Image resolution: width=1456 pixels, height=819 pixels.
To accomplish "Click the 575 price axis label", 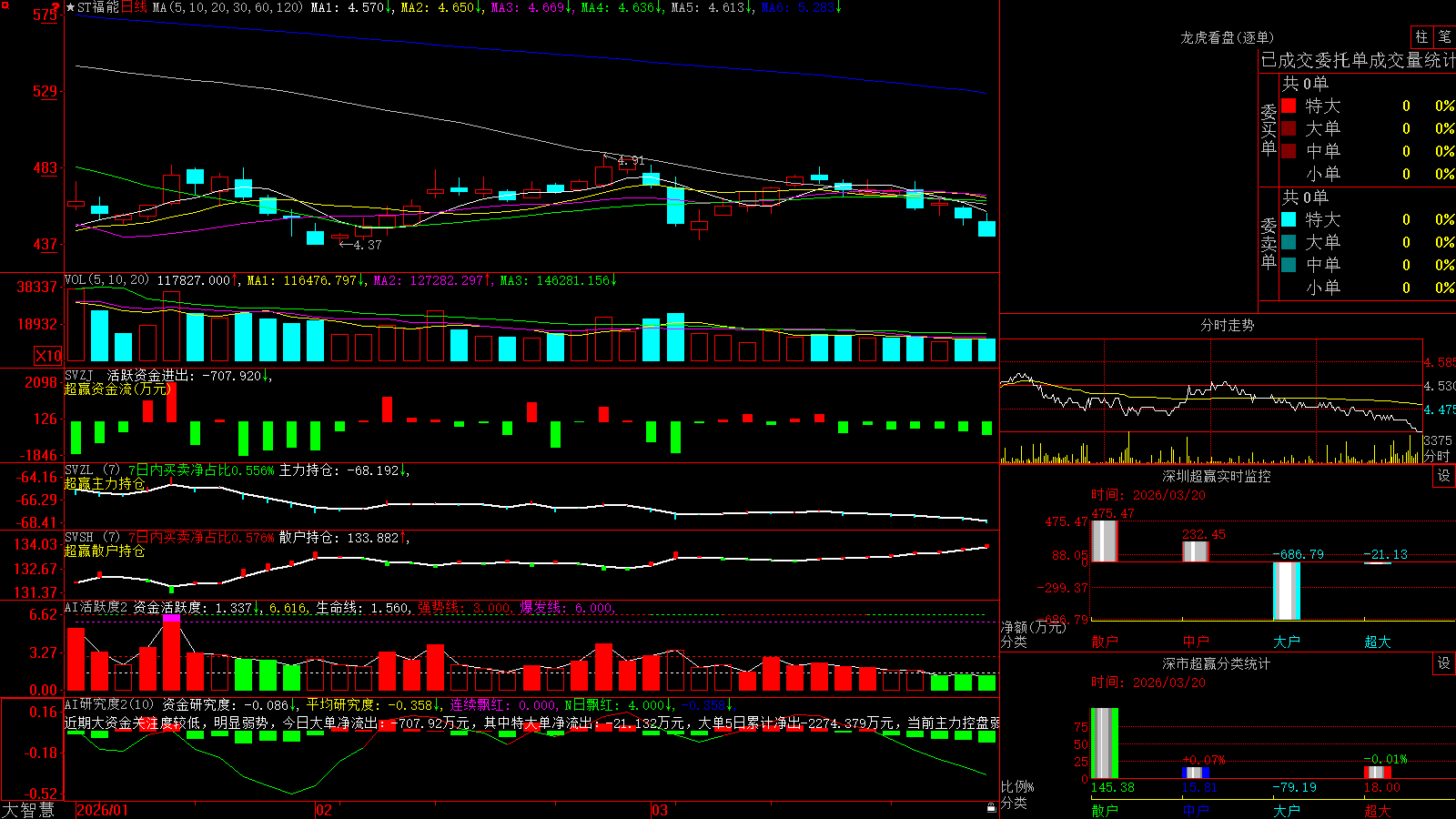I will click(45, 15).
